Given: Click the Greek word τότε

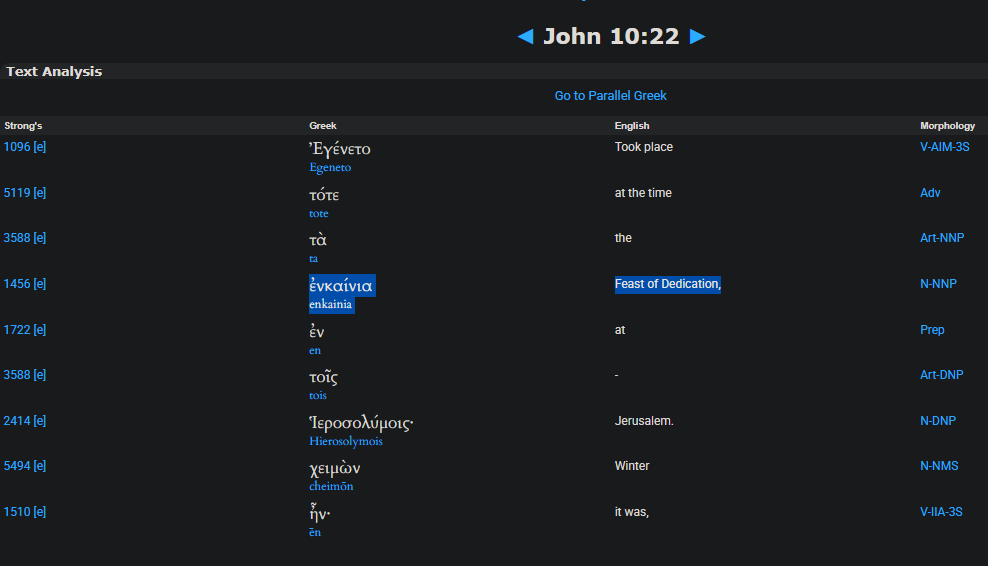Looking at the screenshot, I should click(x=324, y=195).
